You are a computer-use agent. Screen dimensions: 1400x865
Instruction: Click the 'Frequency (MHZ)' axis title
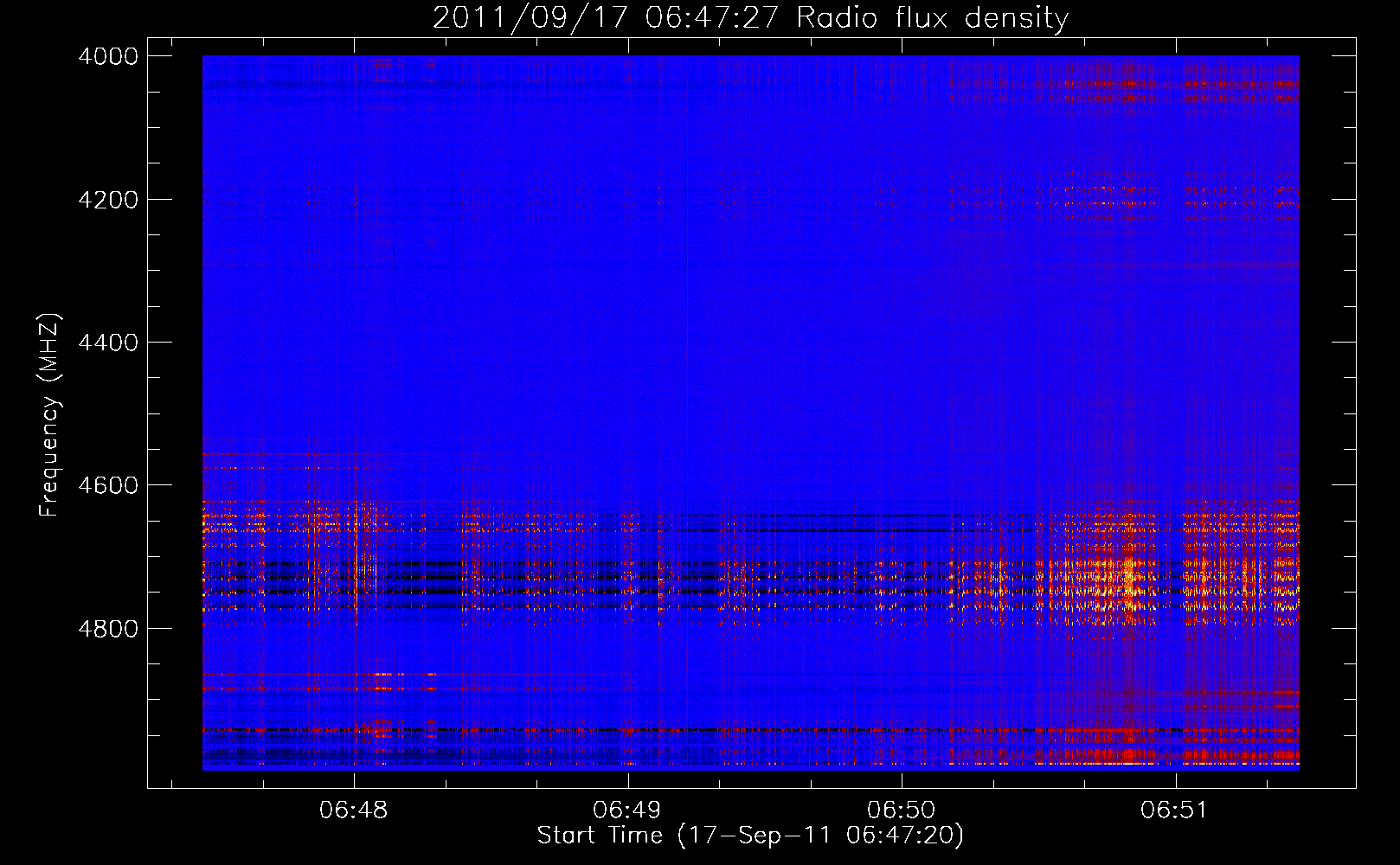[50, 415]
